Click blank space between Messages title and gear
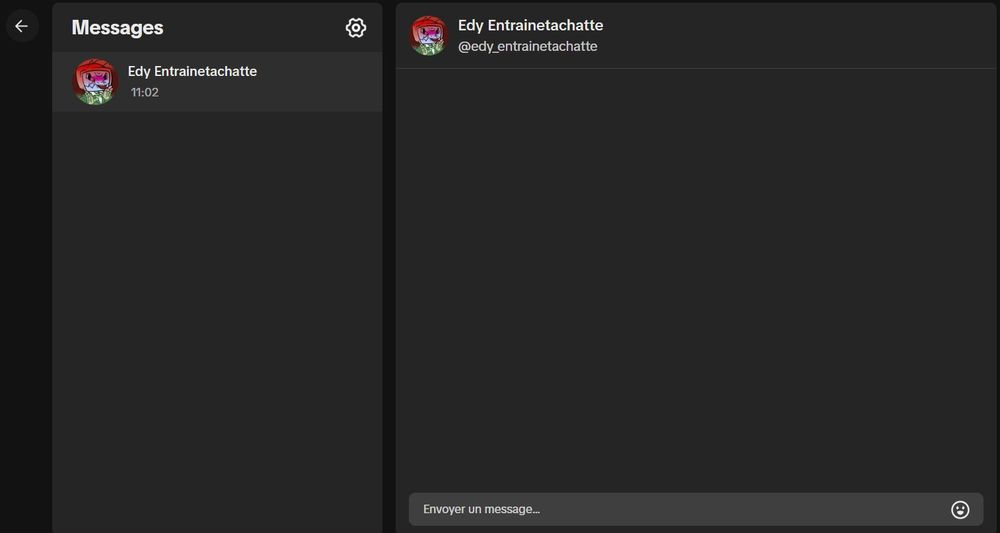 click(x=255, y=27)
